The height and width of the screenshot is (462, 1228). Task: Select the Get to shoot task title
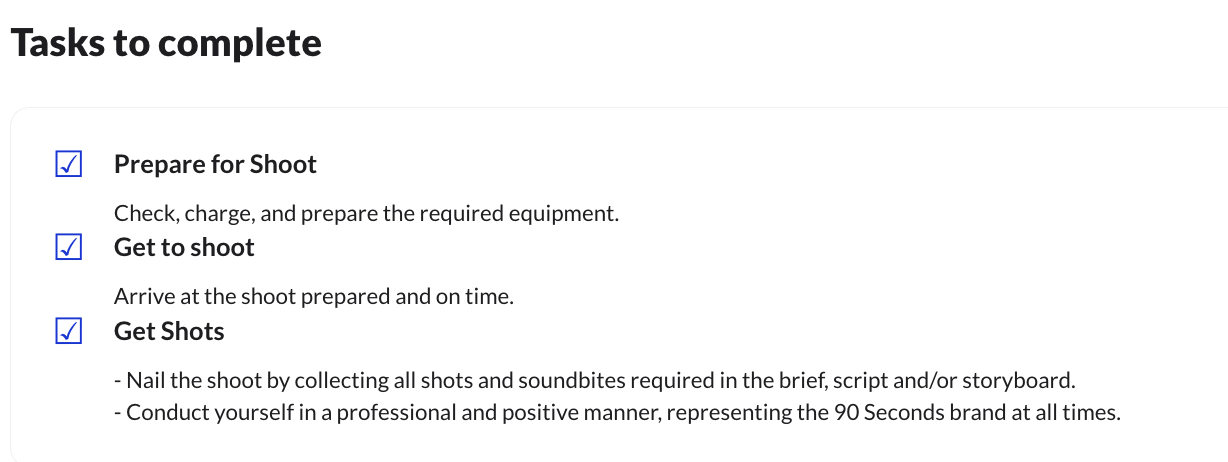coord(184,248)
